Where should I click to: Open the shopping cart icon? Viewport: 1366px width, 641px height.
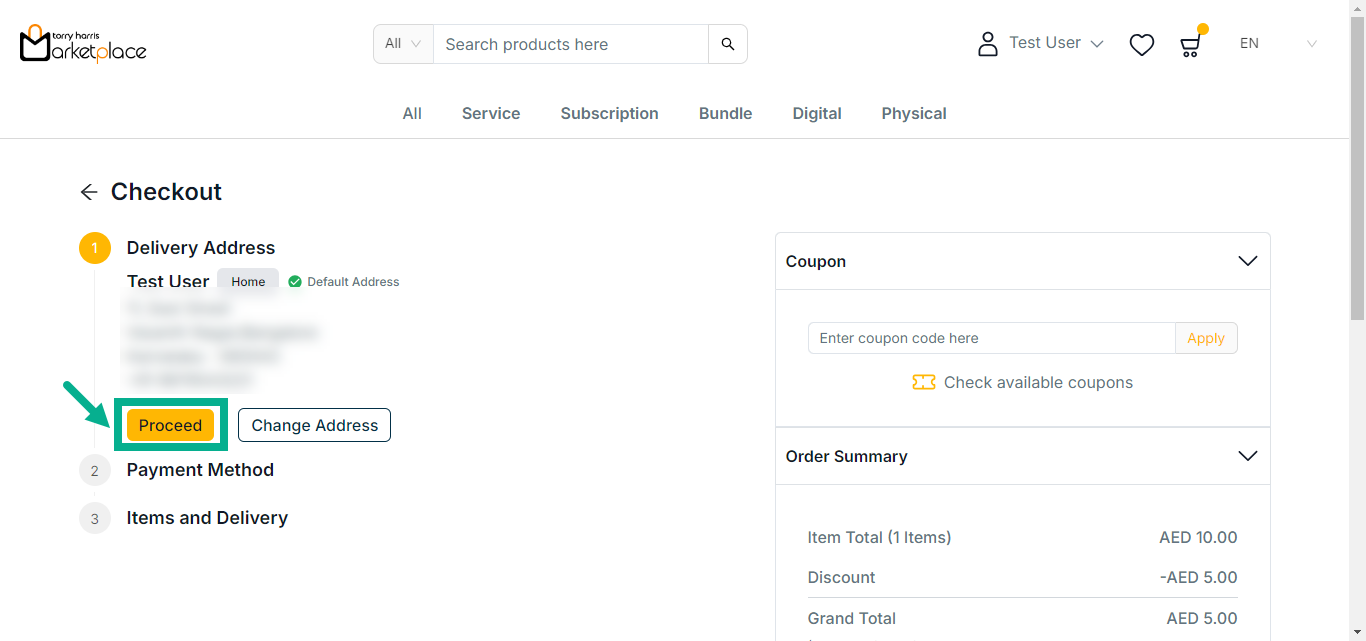(x=1190, y=45)
